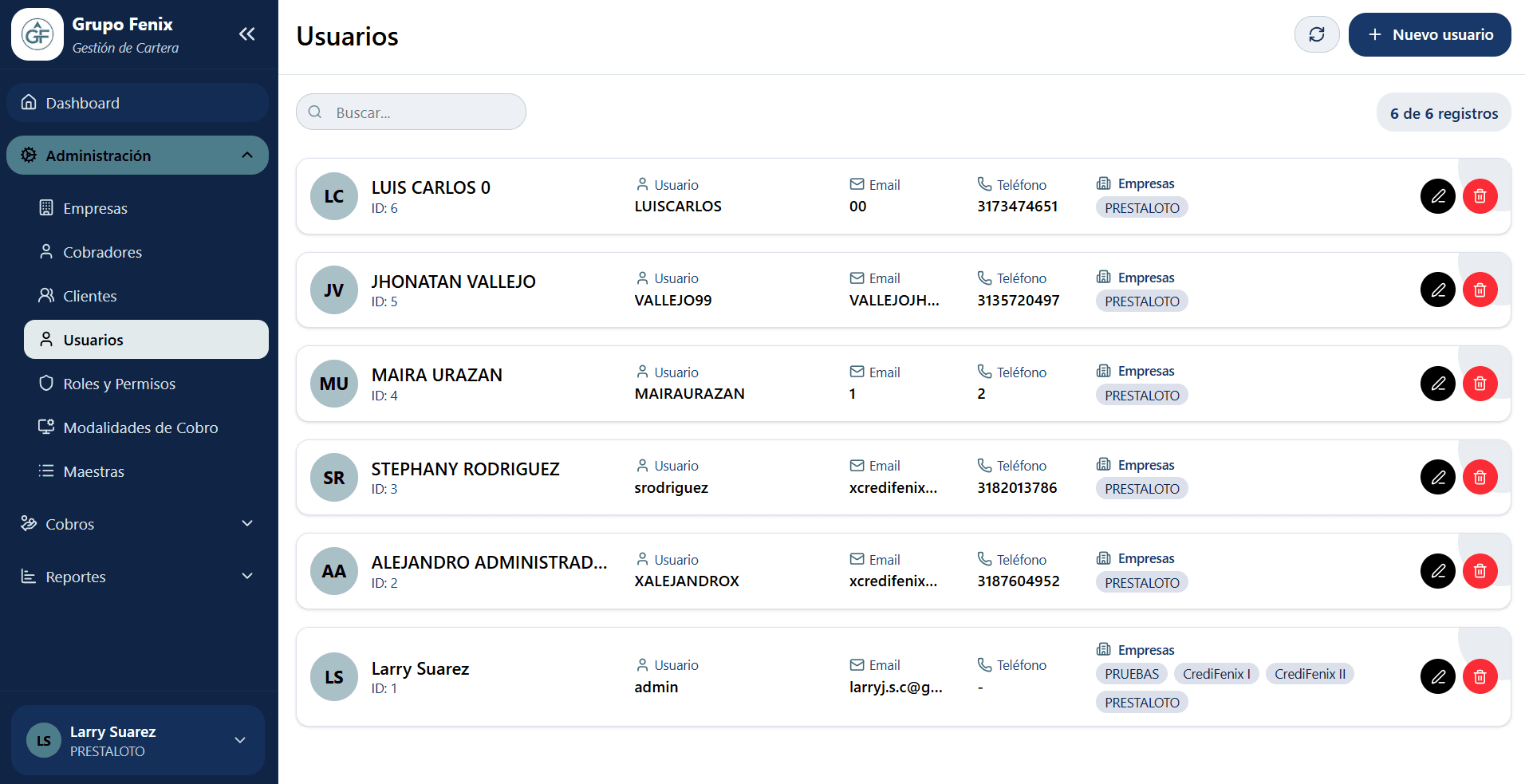Click the refresh icon button

tap(1316, 34)
